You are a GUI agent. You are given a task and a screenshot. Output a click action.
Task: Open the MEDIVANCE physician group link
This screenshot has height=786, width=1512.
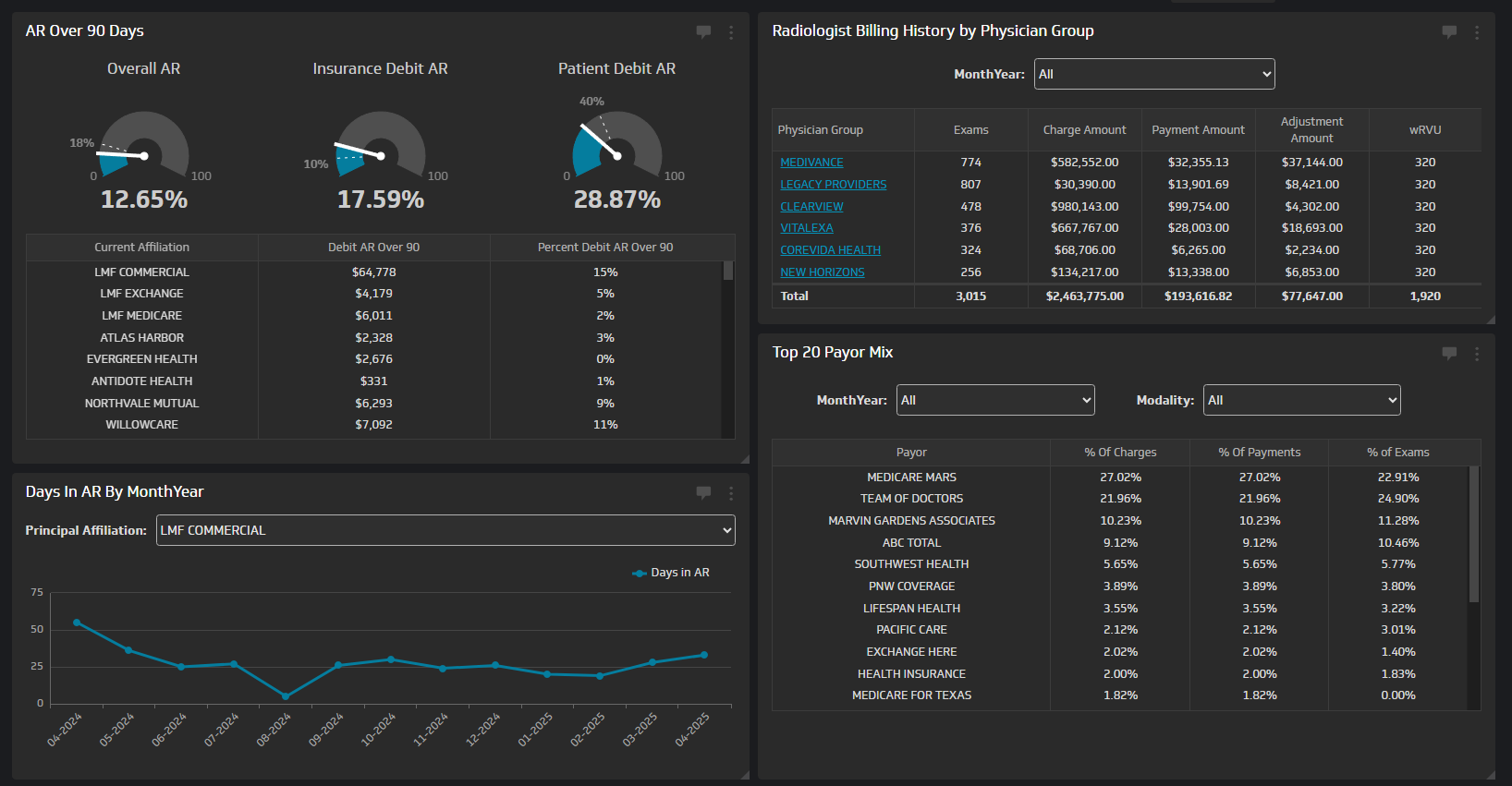coord(811,163)
